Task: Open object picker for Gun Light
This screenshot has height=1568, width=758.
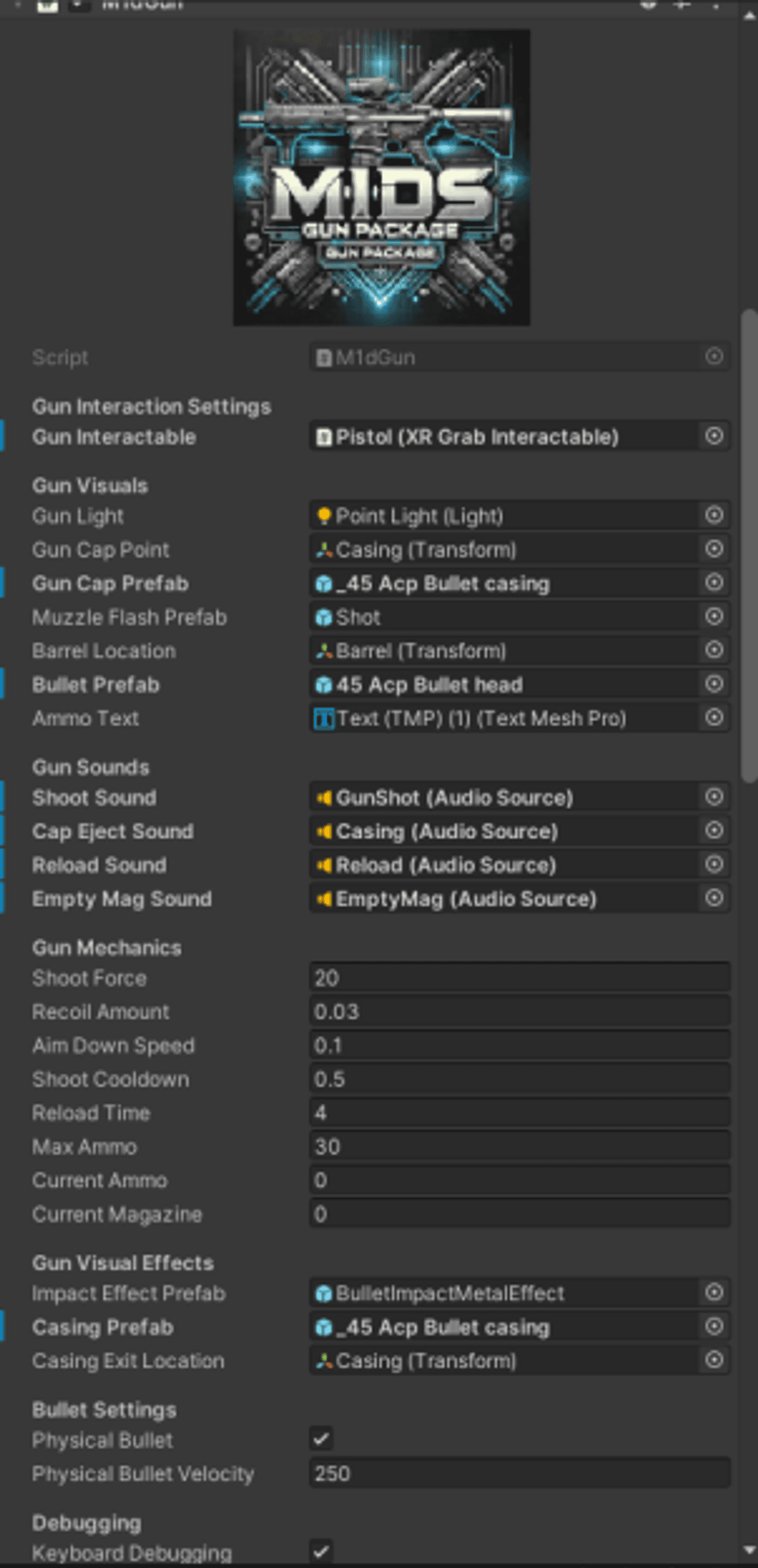Action: point(714,515)
